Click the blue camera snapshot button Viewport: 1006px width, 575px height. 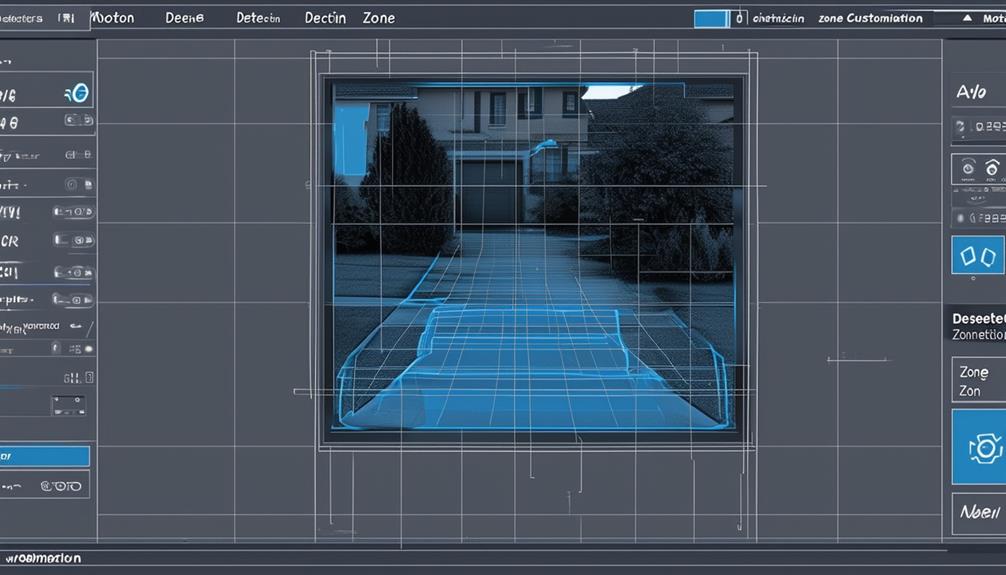point(979,447)
